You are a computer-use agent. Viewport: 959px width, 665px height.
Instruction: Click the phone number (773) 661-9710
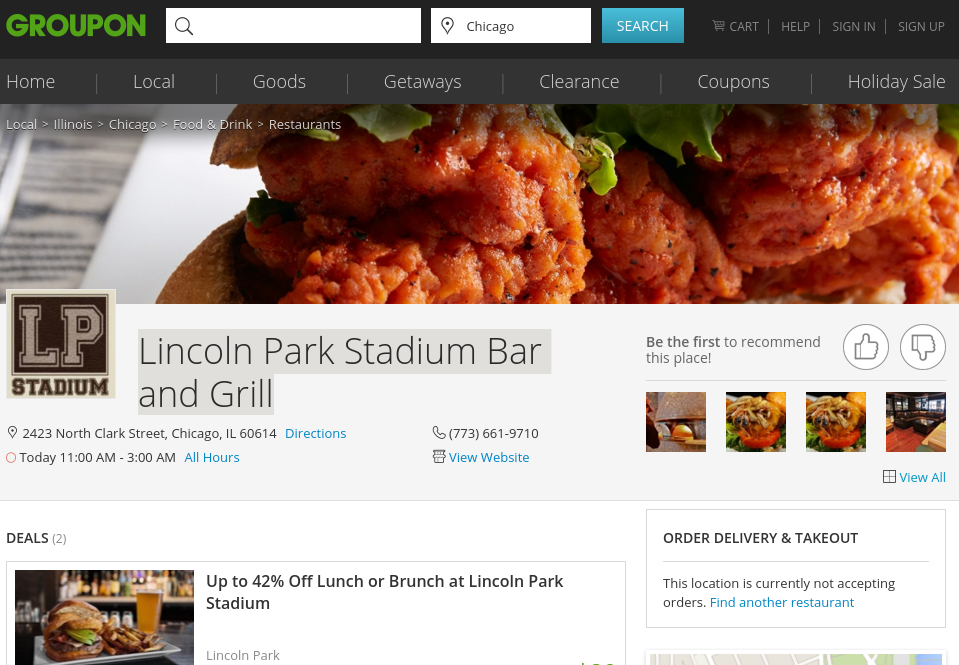point(494,433)
